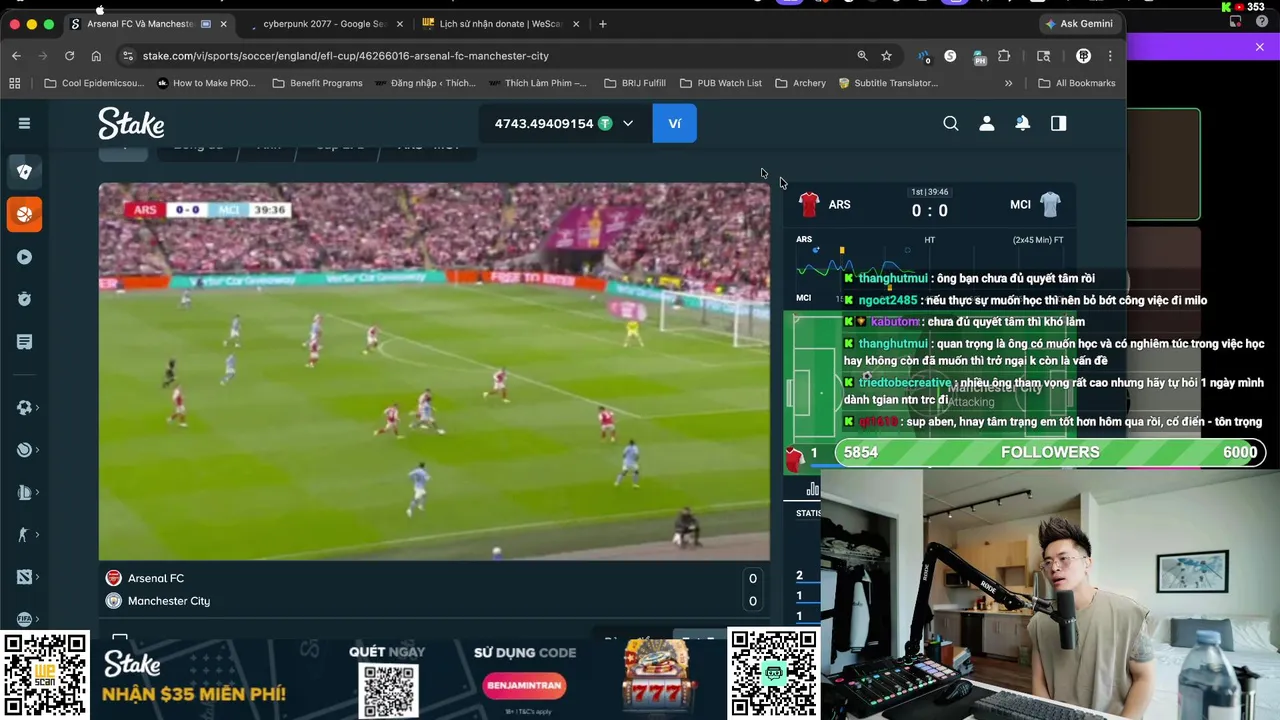Image resolution: width=1280 pixels, height=720 pixels.
Task: Show more bookmarks with double chevron
Action: pos(1008,83)
